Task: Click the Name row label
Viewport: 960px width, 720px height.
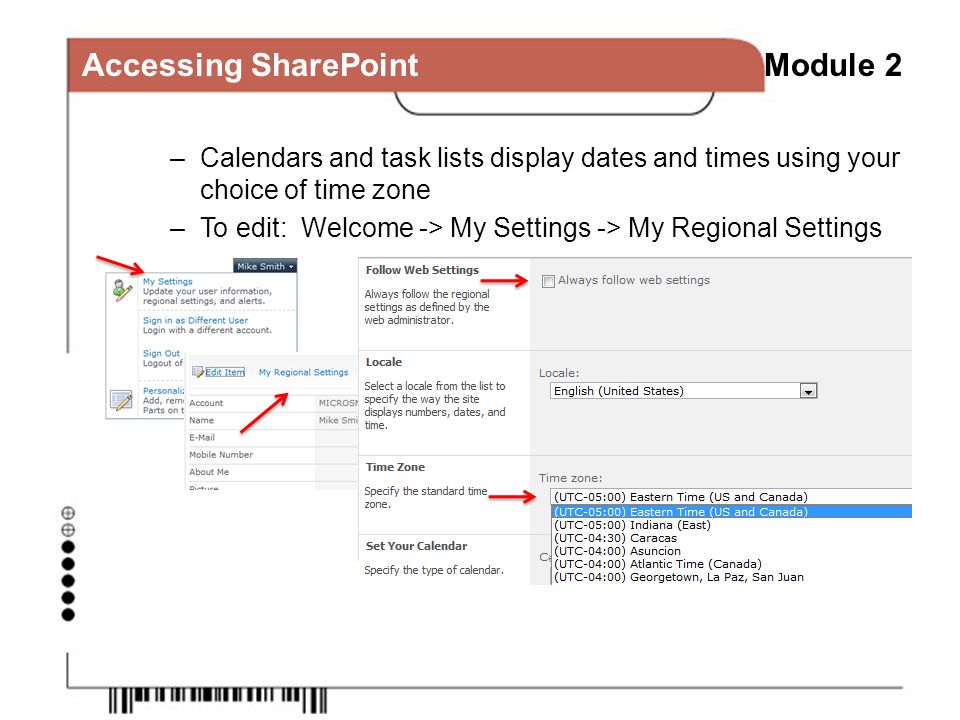Action: point(201,420)
